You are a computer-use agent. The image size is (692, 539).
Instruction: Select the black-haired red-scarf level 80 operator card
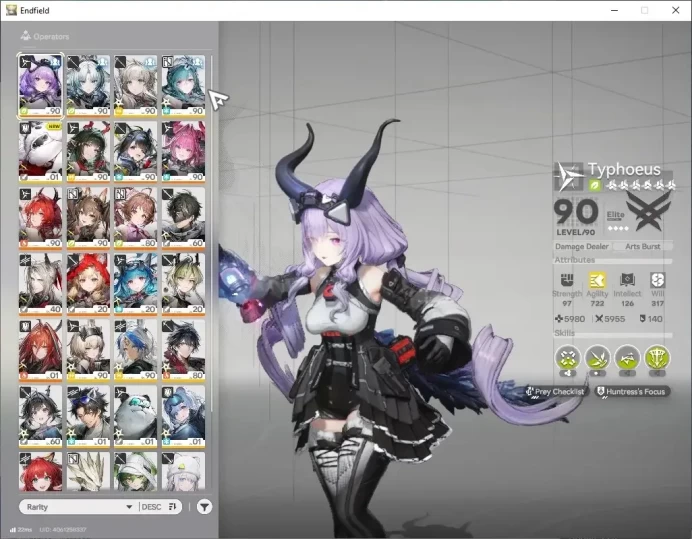[x=183, y=350]
